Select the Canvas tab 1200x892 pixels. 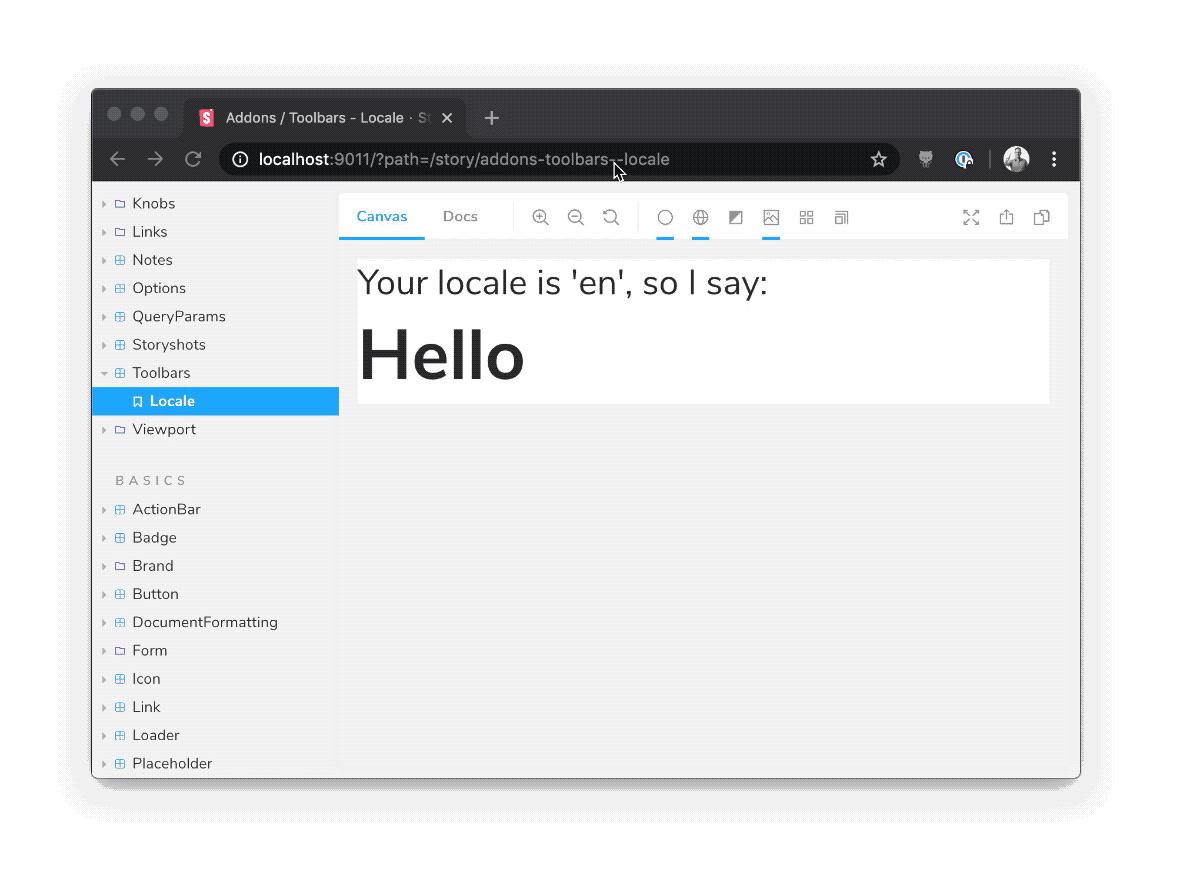[382, 217]
